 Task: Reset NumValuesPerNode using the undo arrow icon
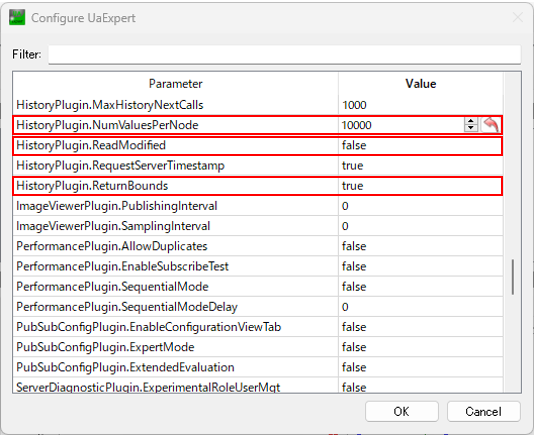pos(490,125)
